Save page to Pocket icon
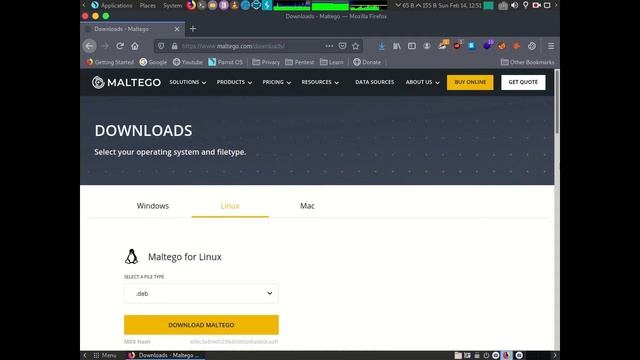The image size is (640, 360). 342,46
